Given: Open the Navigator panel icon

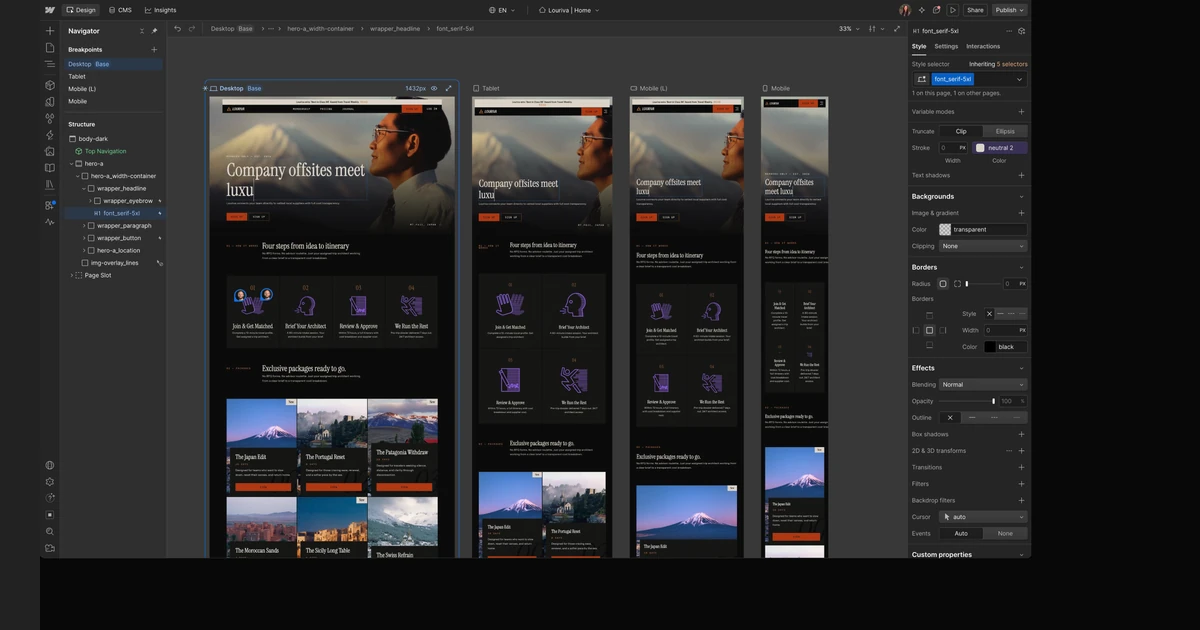Looking at the screenshot, I should pos(50,64).
